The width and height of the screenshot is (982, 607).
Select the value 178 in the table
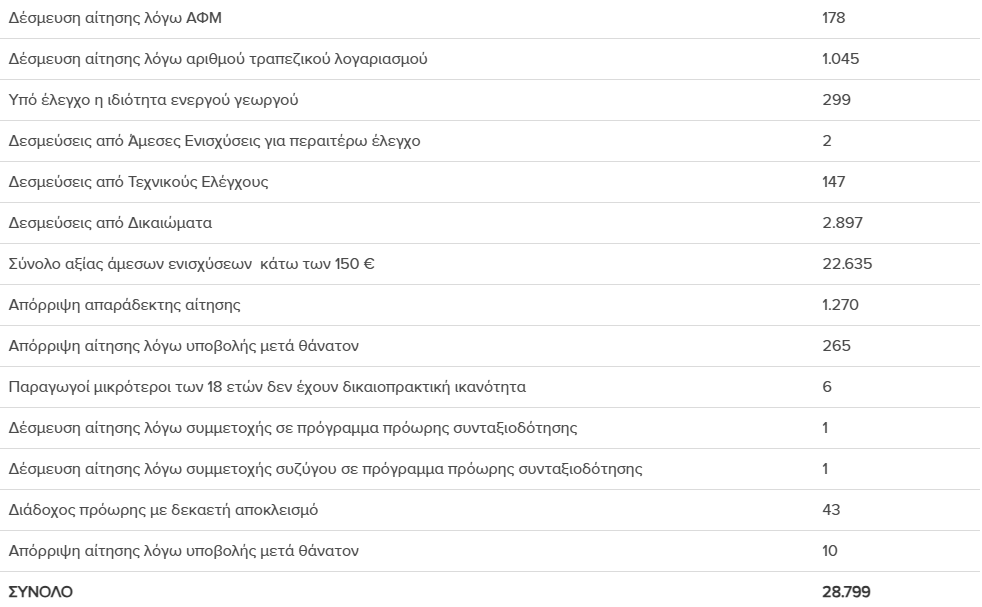pos(834,18)
